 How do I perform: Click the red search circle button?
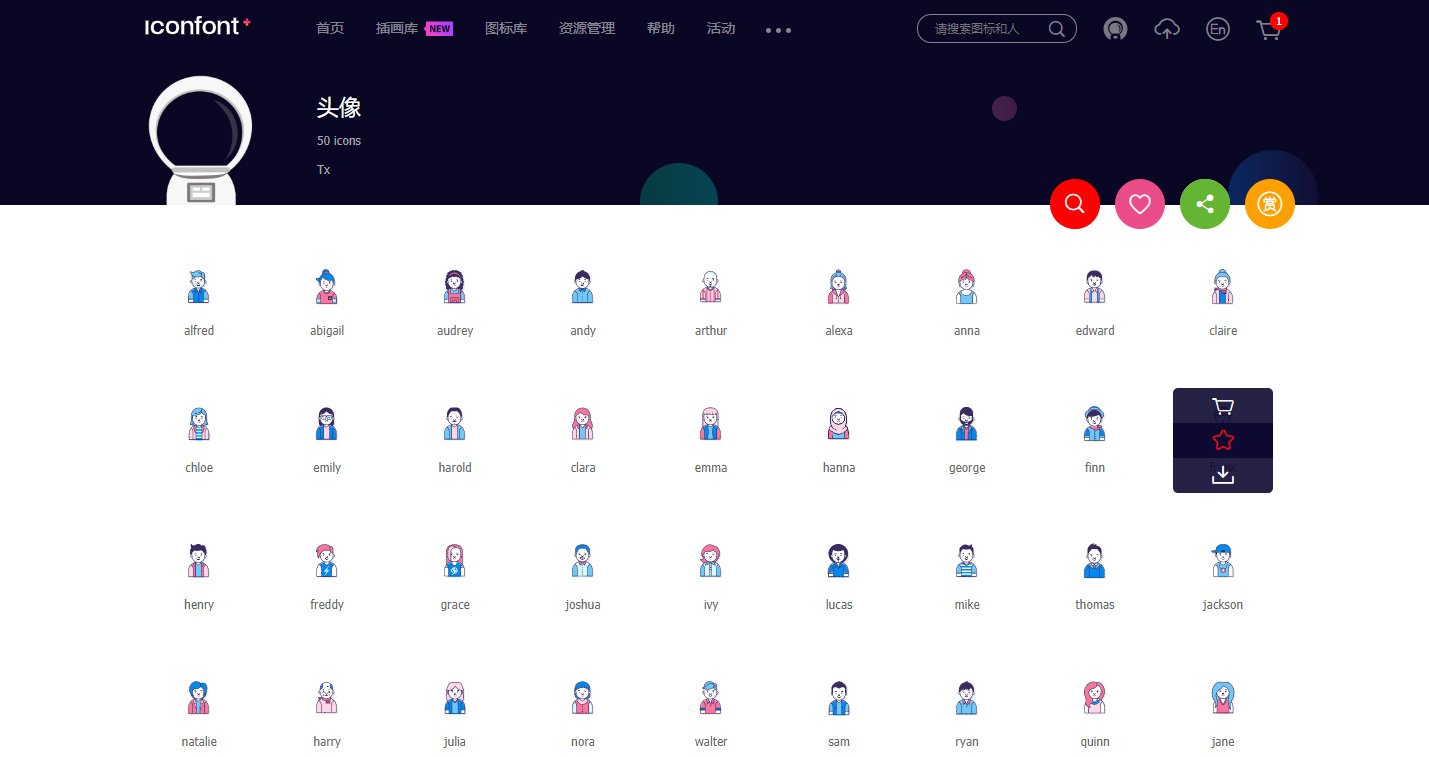(x=1075, y=204)
